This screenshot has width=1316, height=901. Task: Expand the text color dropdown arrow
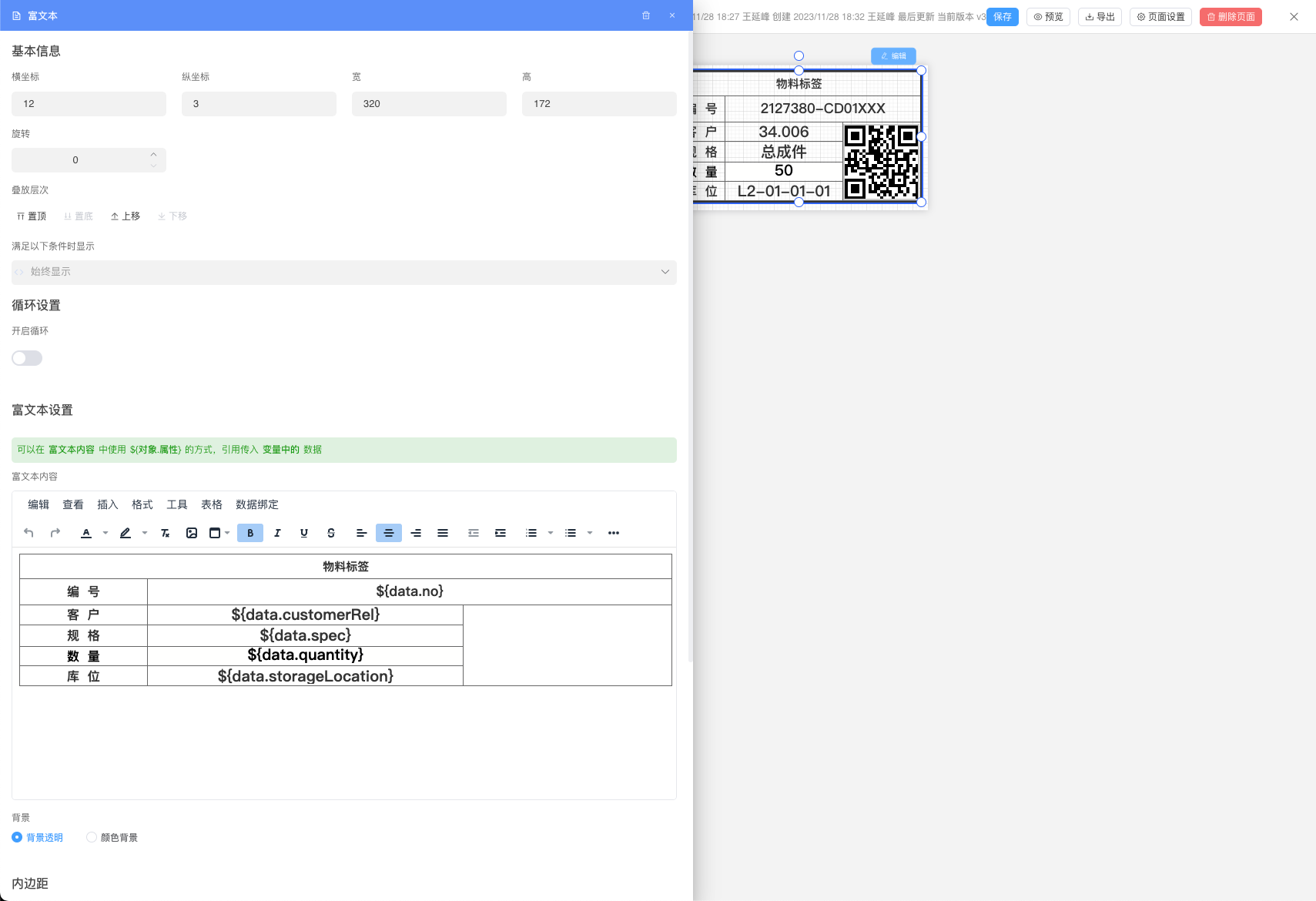coord(105,533)
